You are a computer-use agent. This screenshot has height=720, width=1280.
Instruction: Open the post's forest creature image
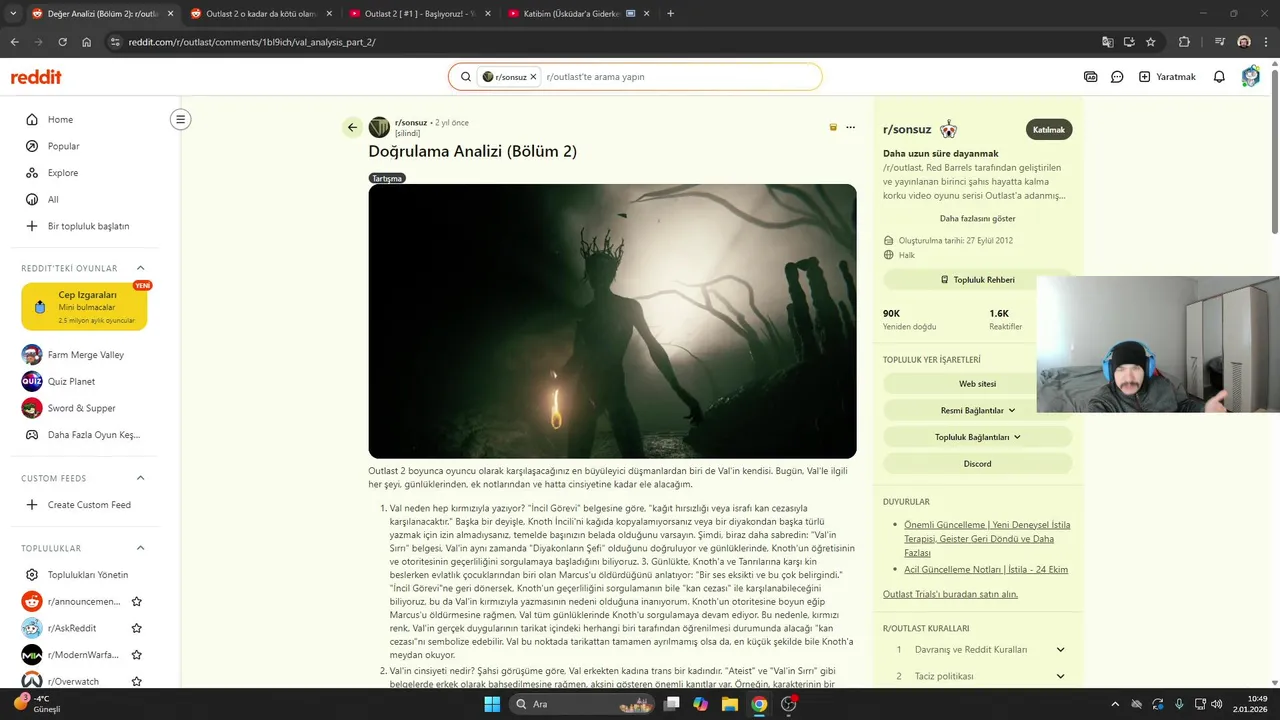612,321
